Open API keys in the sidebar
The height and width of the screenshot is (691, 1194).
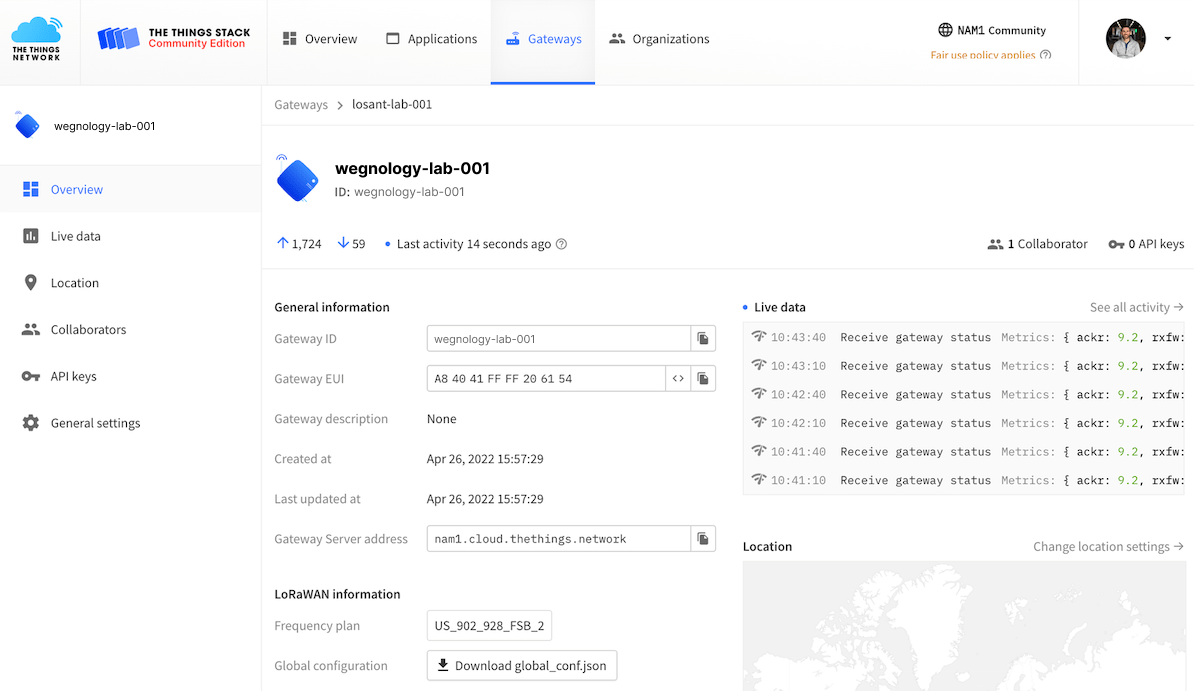tap(130, 376)
